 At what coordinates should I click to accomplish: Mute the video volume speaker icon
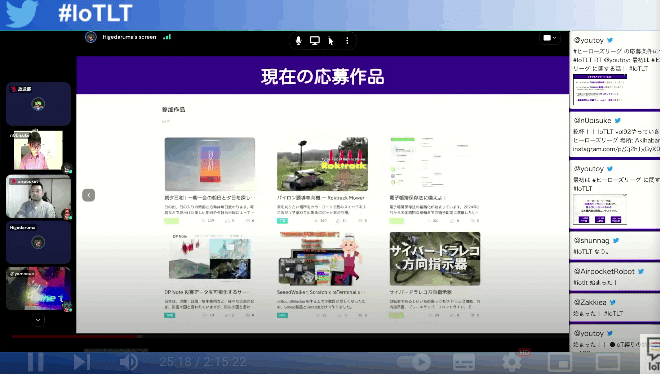point(128,362)
